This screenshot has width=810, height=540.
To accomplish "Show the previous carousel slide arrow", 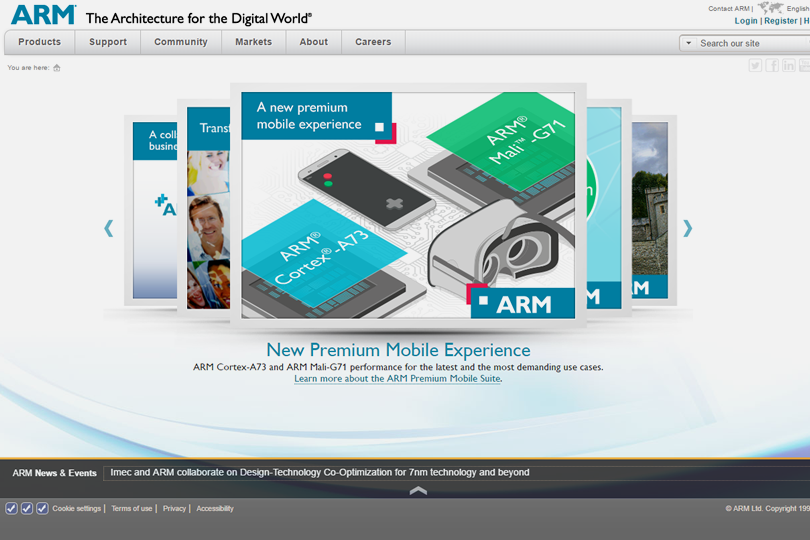I will pyautogui.click(x=108, y=228).
